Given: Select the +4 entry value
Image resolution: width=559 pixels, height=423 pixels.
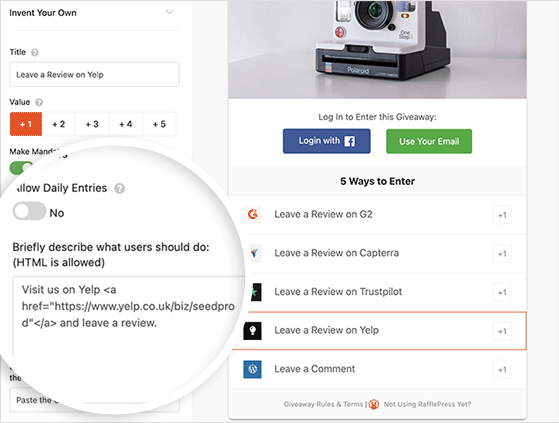Looking at the screenshot, I should point(125,124).
